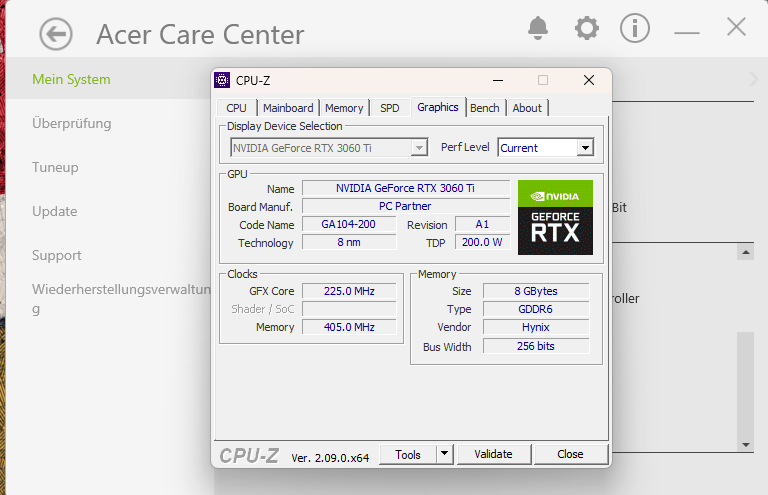The width and height of the screenshot is (768, 495).
Task: Click the Memory clock 405.0 MHz
Action: point(349,327)
